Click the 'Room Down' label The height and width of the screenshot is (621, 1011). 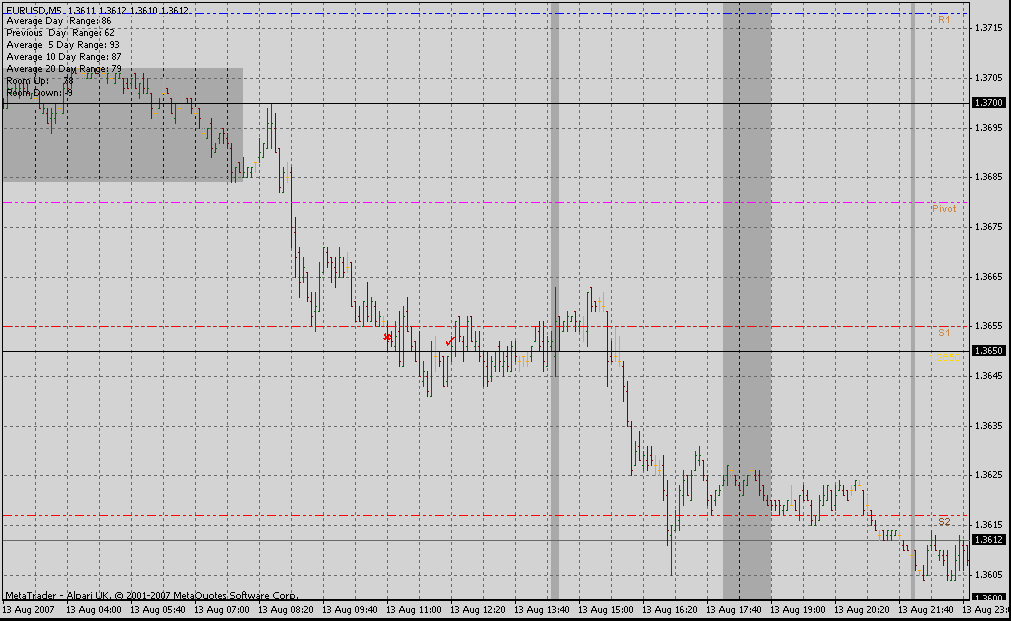[39, 93]
